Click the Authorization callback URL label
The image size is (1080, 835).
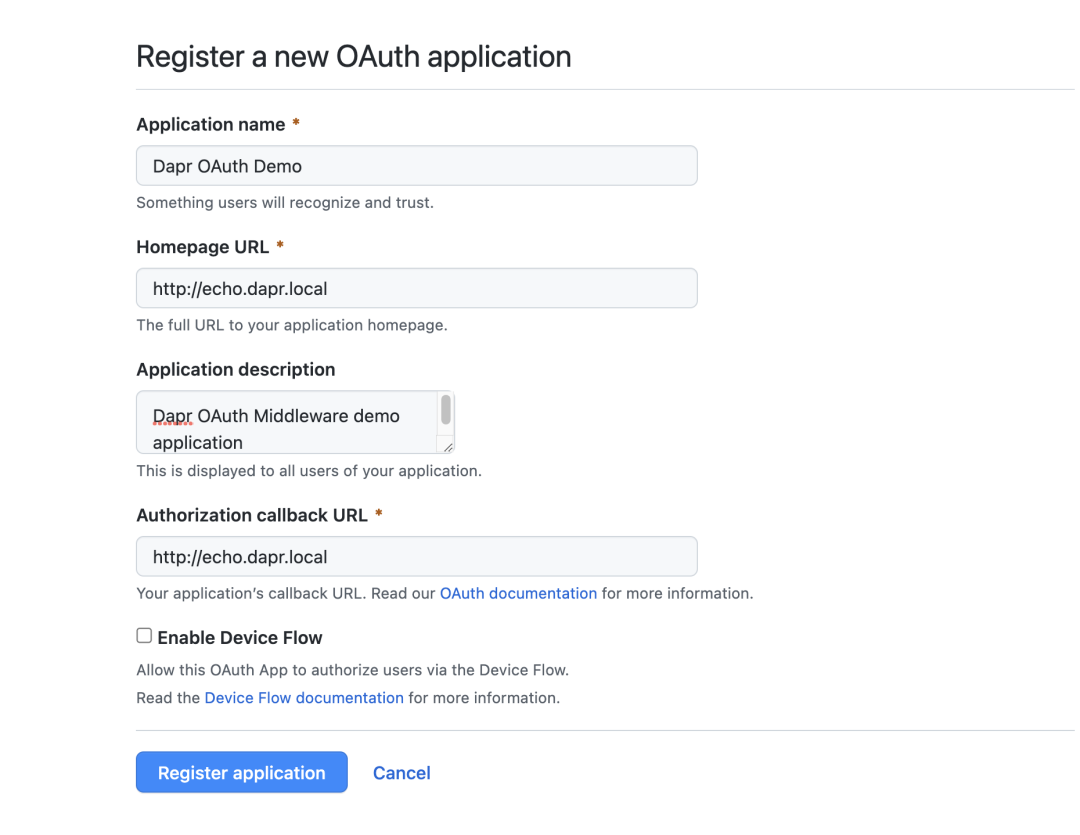[x=252, y=515]
